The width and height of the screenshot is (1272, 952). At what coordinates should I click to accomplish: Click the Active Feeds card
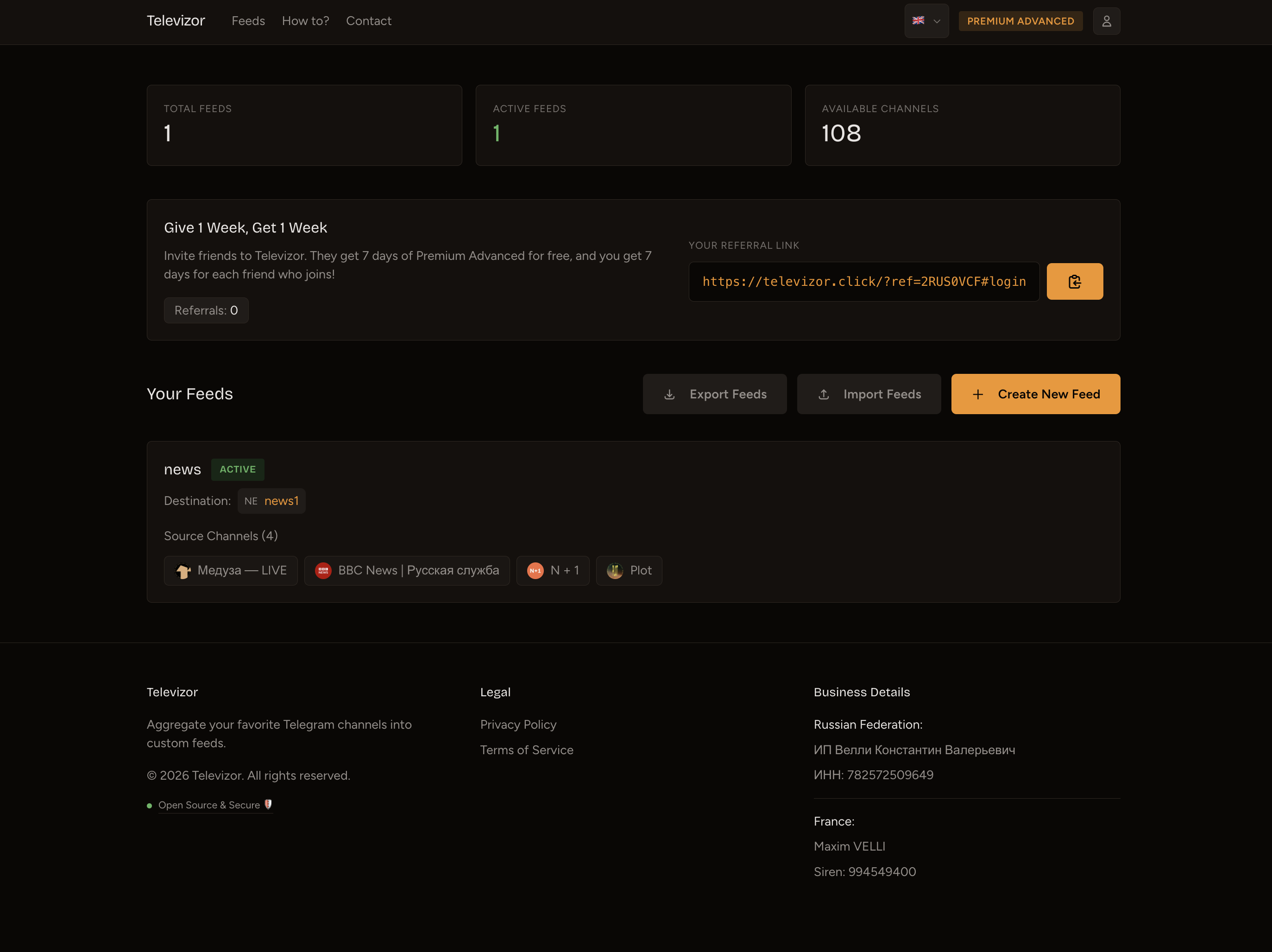(633, 126)
